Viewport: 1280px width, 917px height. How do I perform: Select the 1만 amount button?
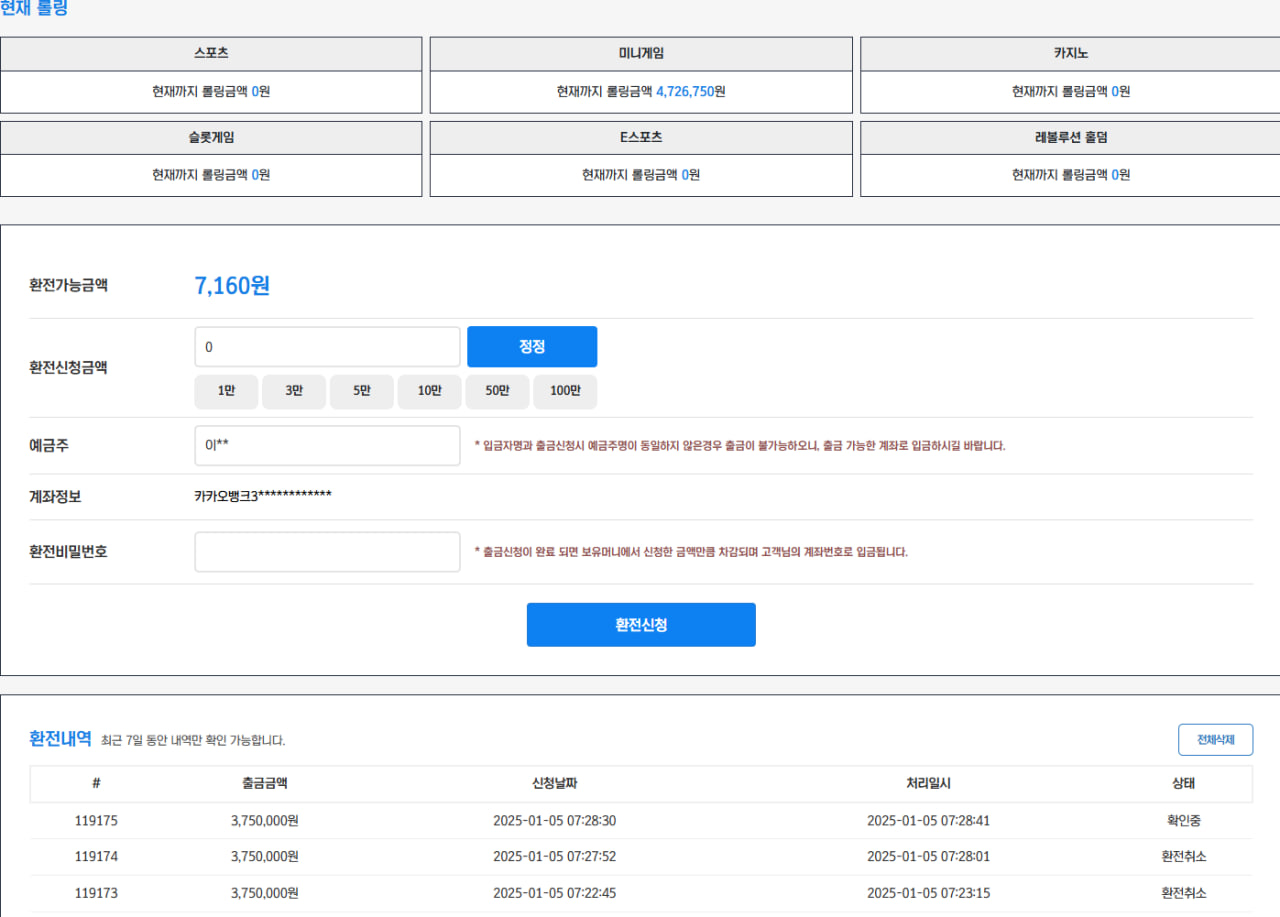coord(226,392)
